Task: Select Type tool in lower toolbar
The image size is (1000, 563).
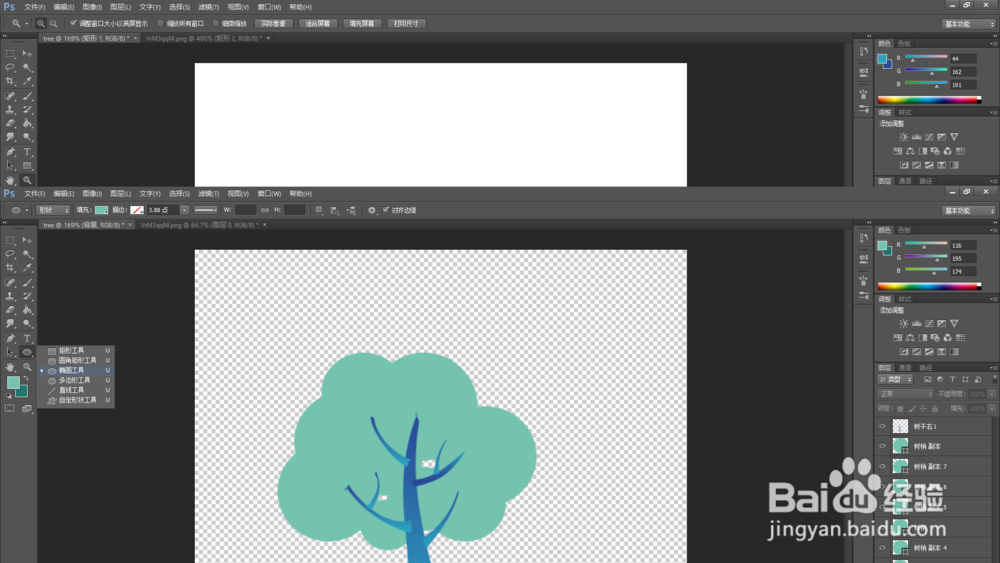Action: (x=27, y=339)
